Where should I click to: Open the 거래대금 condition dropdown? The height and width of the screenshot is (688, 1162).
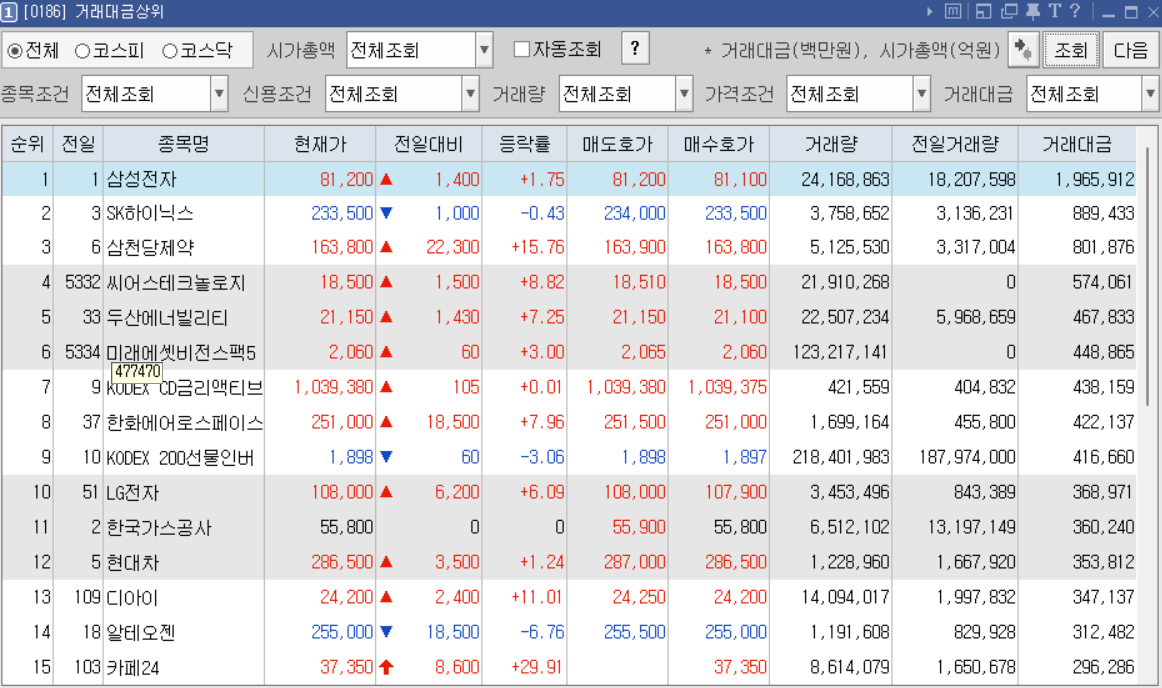coord(1150,94)
